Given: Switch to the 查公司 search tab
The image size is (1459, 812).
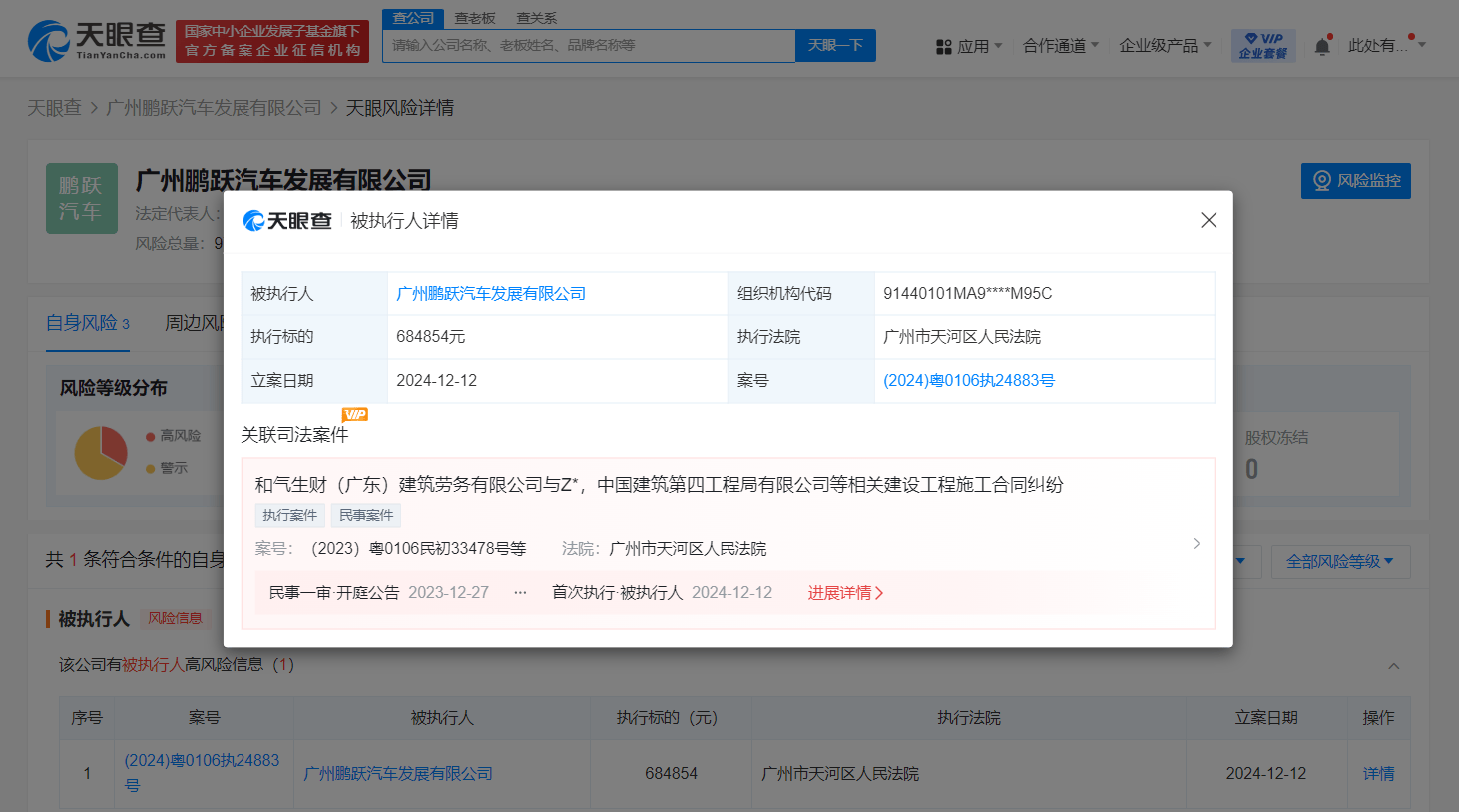Looking at the screenshot, I should pyautogui.click(x=413, y=18).
